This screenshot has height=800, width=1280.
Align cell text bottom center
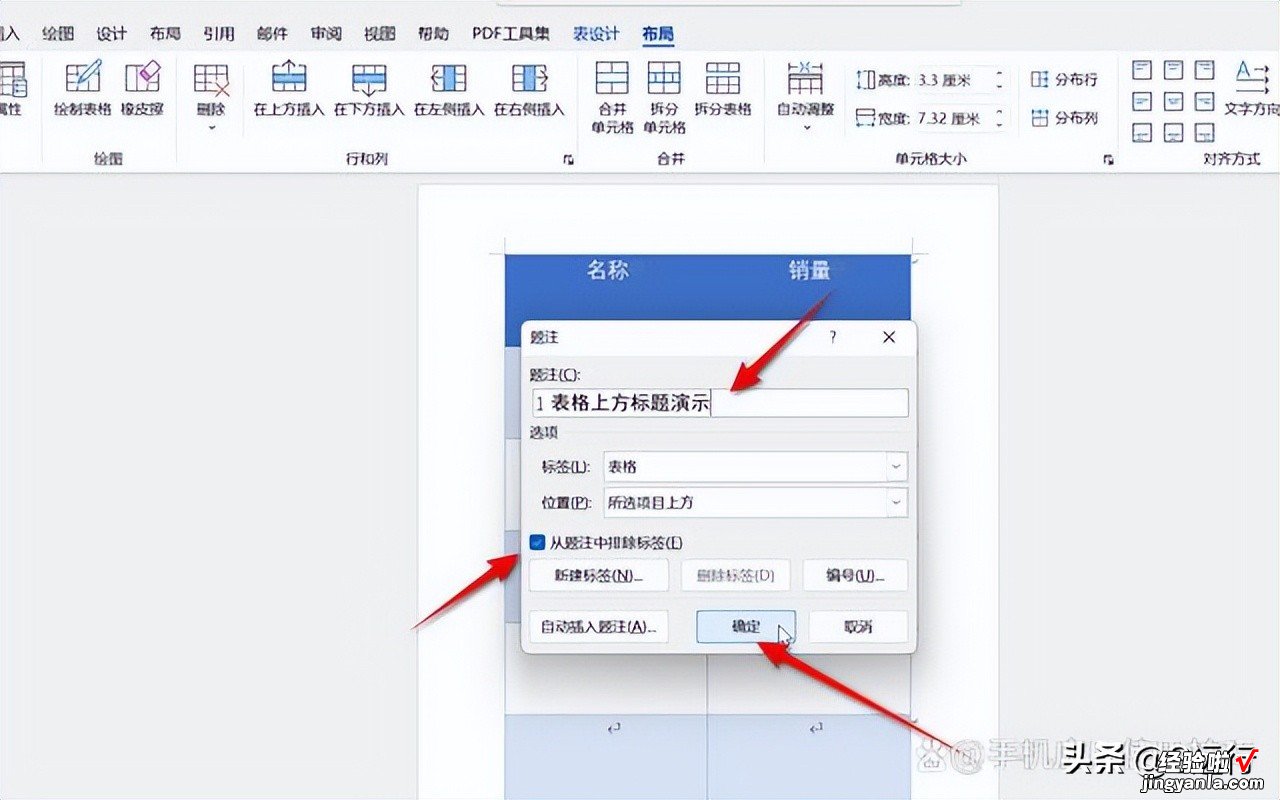click(x=1174, y=132)
